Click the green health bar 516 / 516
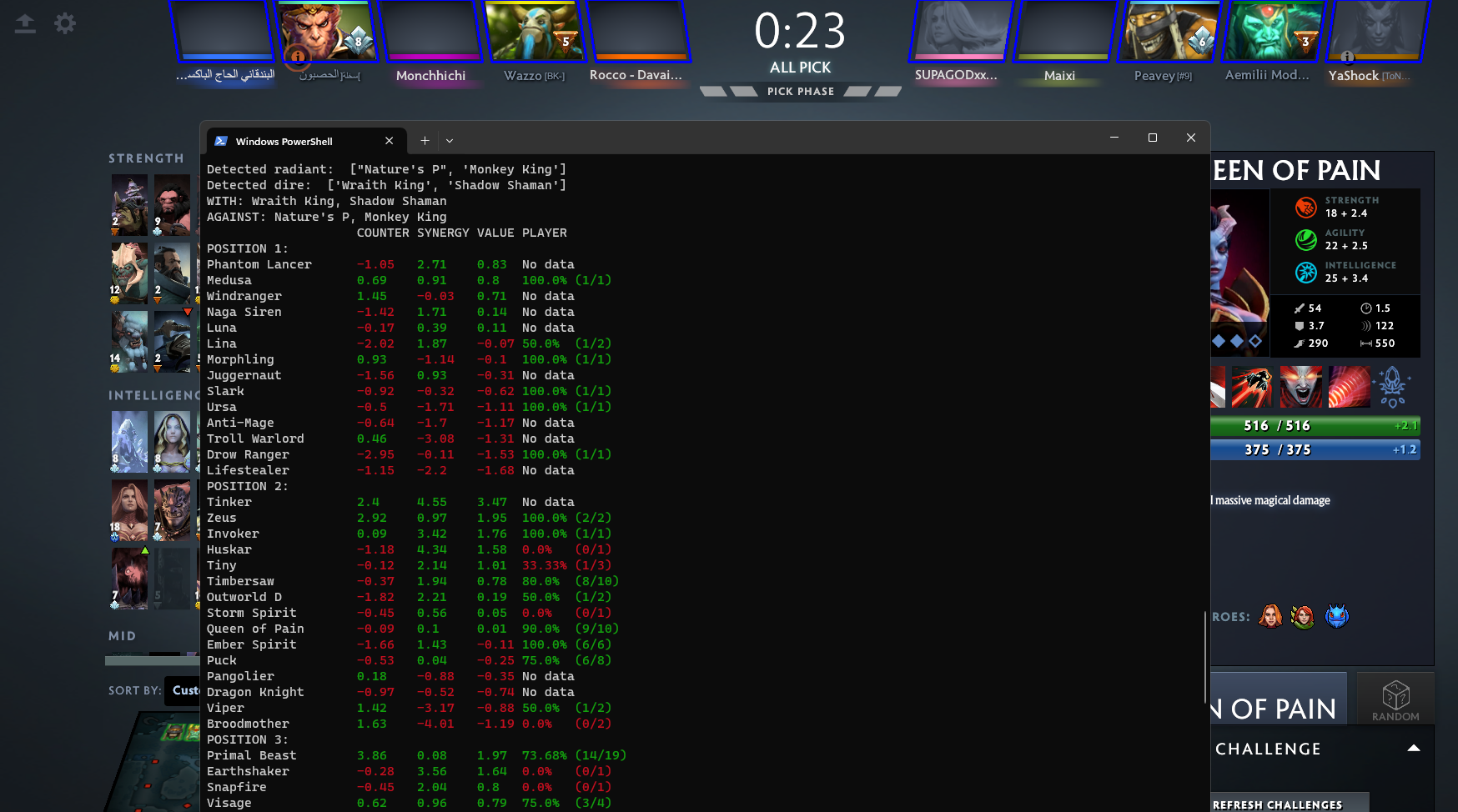The image size is (1458, 812). pyautogui.click(x=1315, y=426)
